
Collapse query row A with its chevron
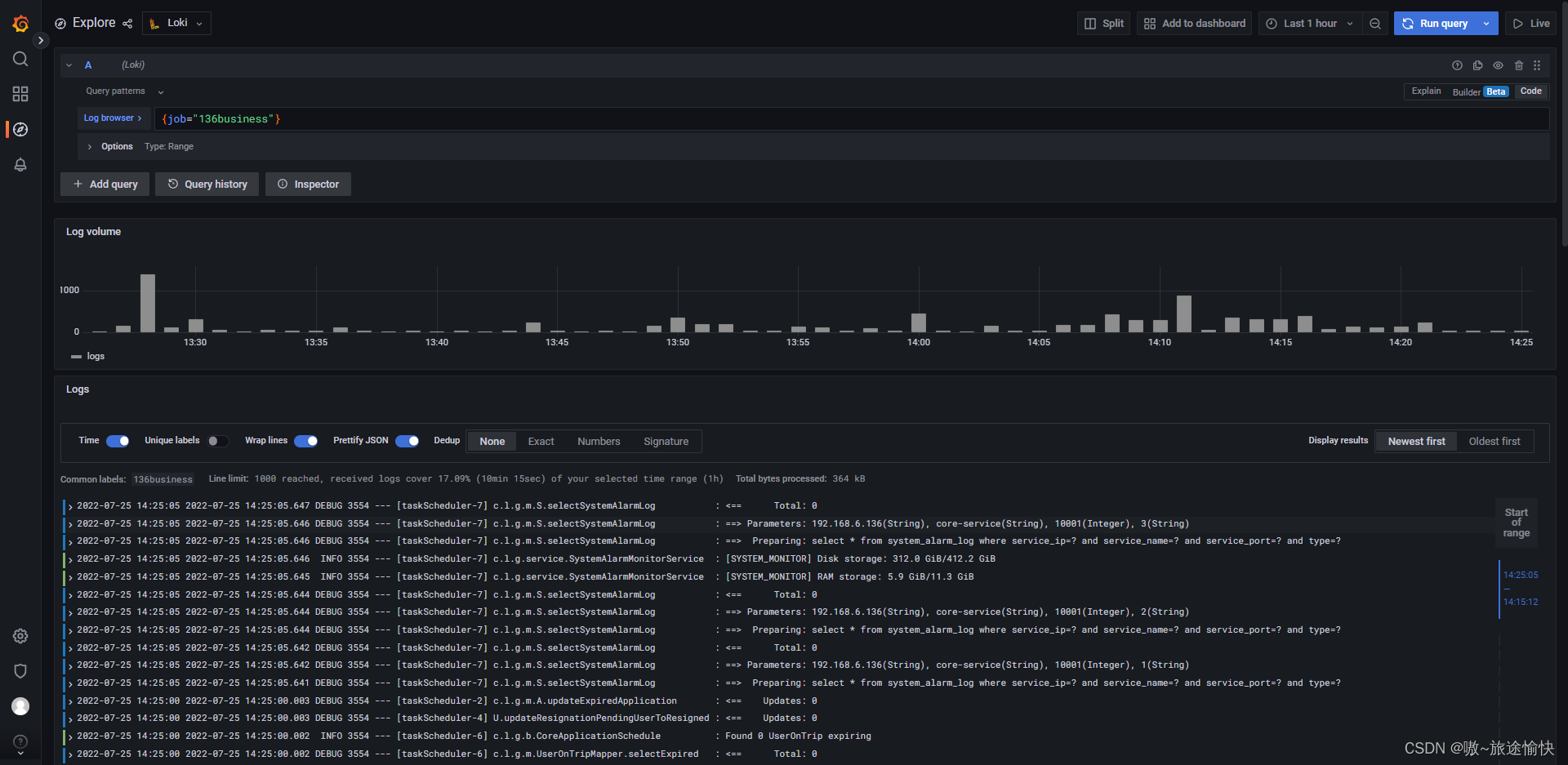click(69, 65)
